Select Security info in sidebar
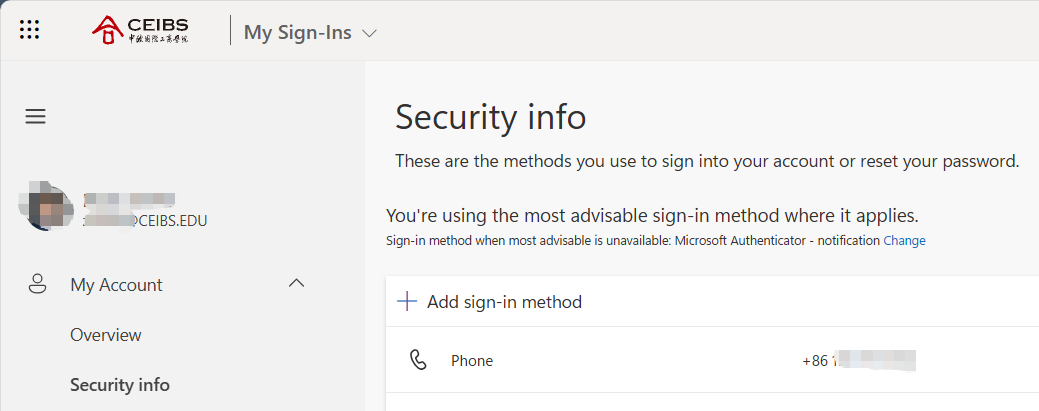The image size is (1039, 411). pyautogui.click(x=120, y=385)
